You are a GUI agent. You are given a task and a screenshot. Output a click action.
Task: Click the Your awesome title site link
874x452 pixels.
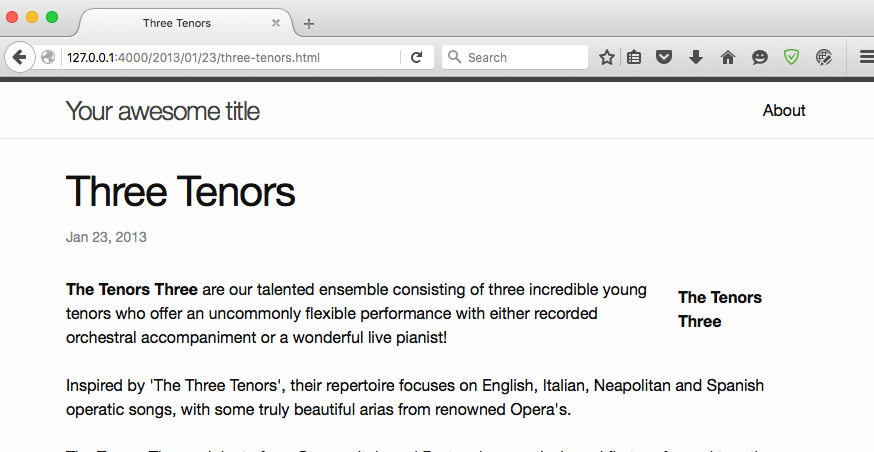pyautogui.click(x=163, y=111)
